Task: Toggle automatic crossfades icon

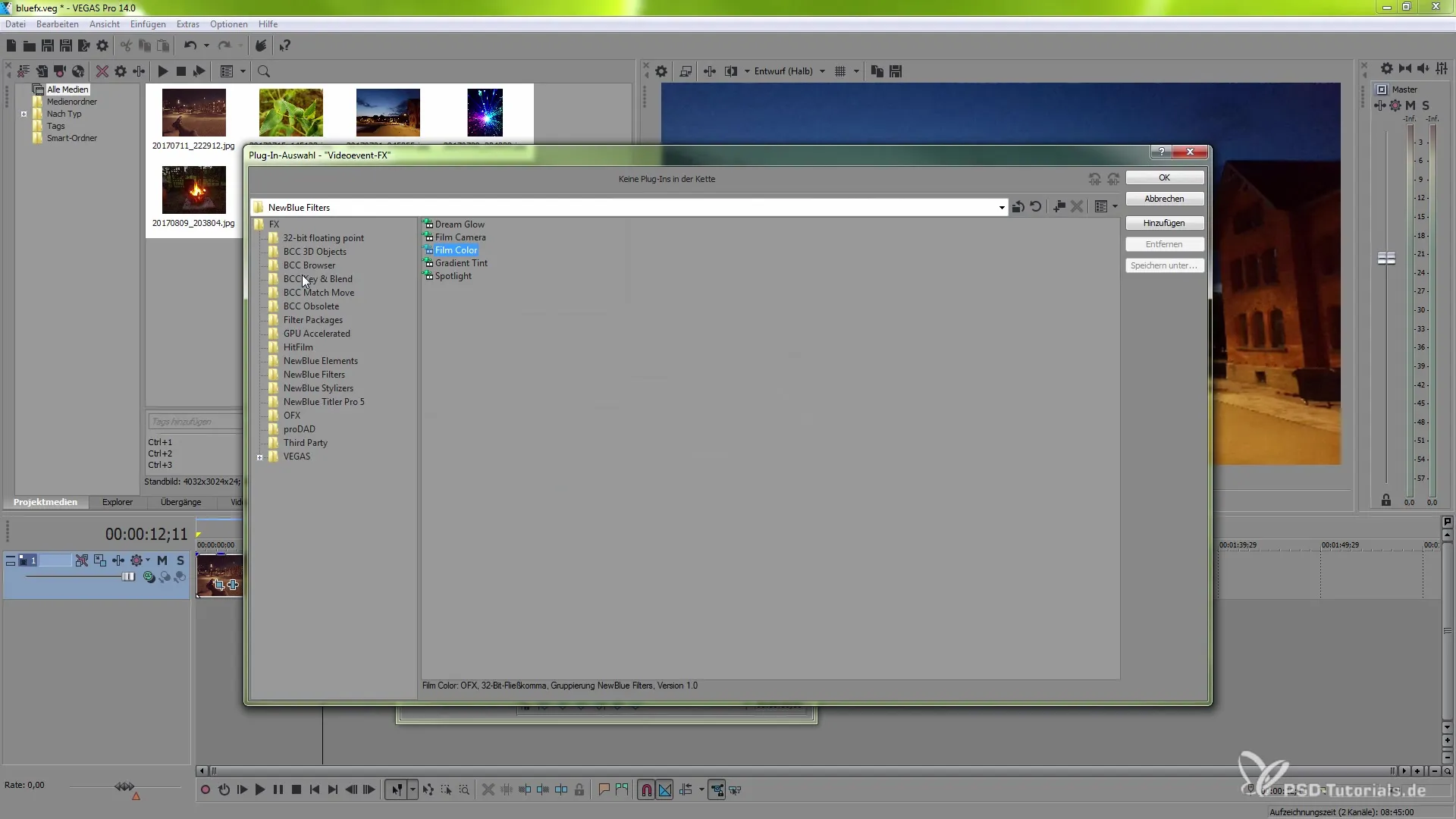Action: (x=665, y=790)
